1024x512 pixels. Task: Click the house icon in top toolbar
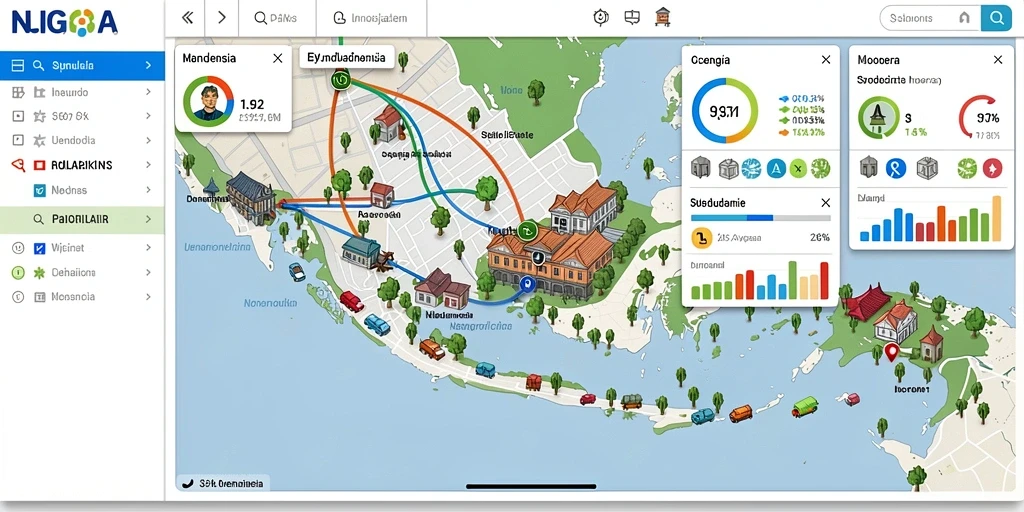point(662,18)
